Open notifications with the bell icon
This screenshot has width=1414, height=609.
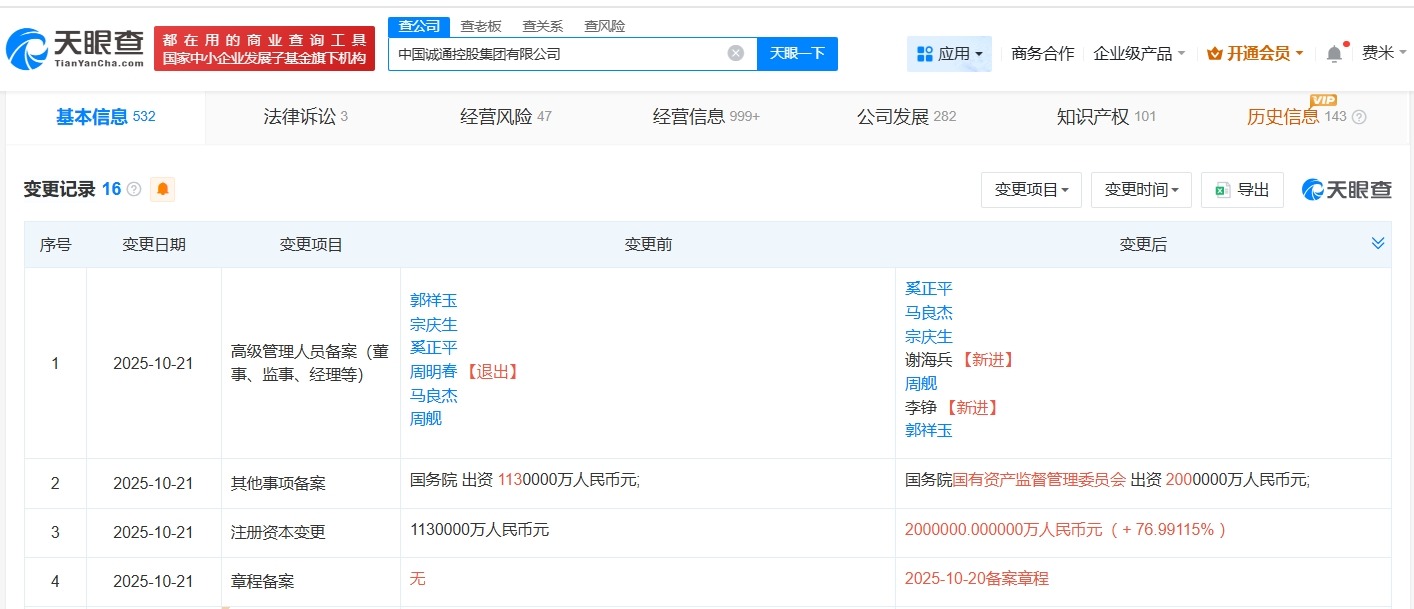click(1334, 52)
